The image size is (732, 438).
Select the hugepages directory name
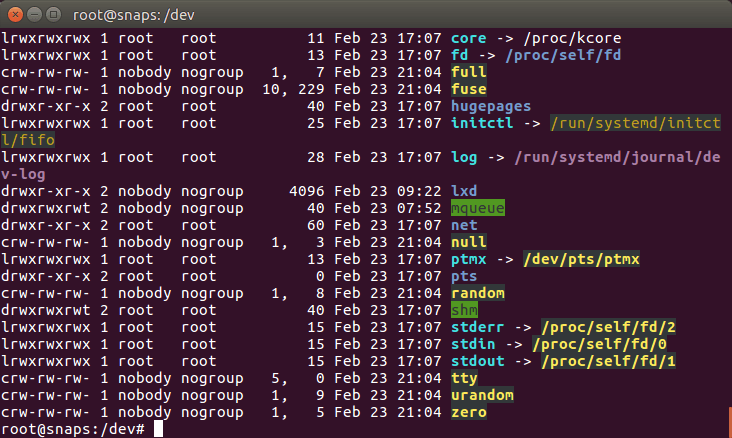click(x=491, y=106)
